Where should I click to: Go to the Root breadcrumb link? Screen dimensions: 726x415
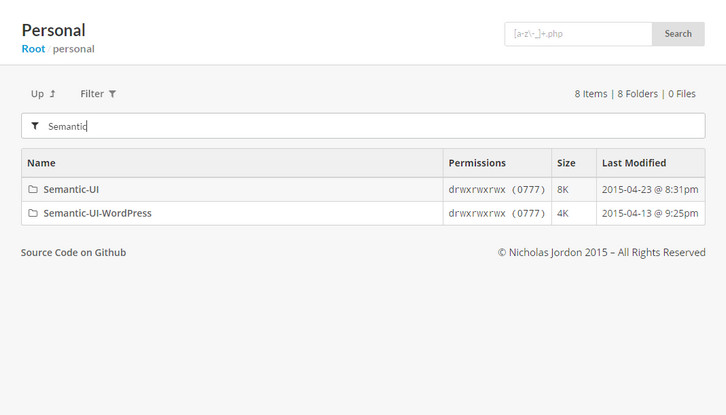[x=33, y=48]
